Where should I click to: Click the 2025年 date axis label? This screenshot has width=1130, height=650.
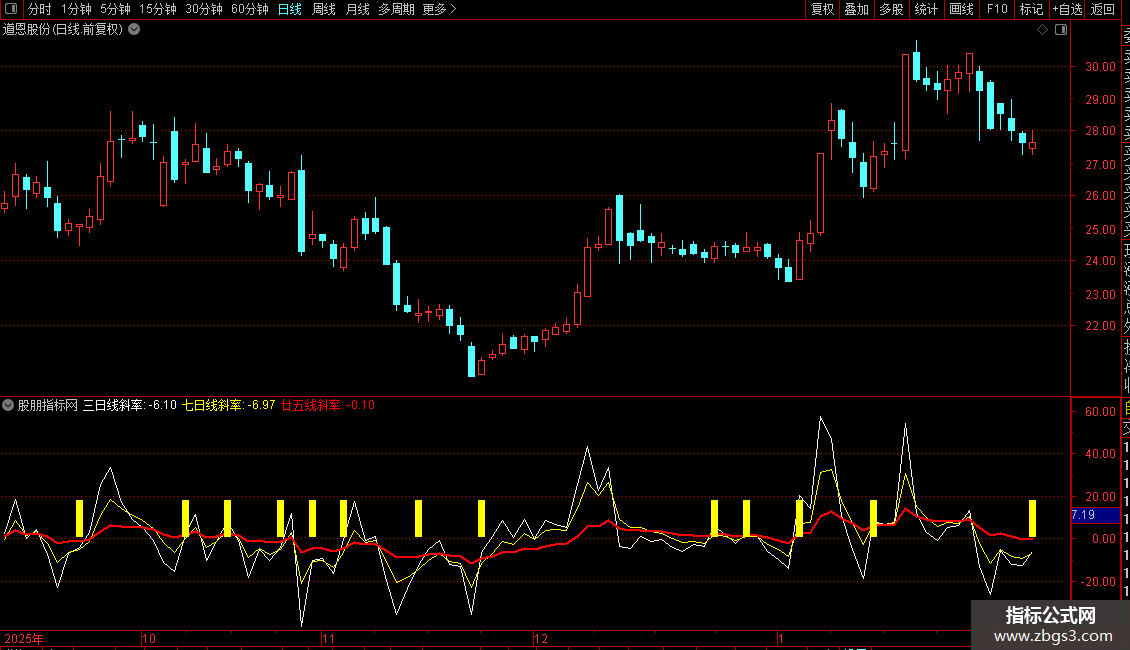[x=24, y=638]
